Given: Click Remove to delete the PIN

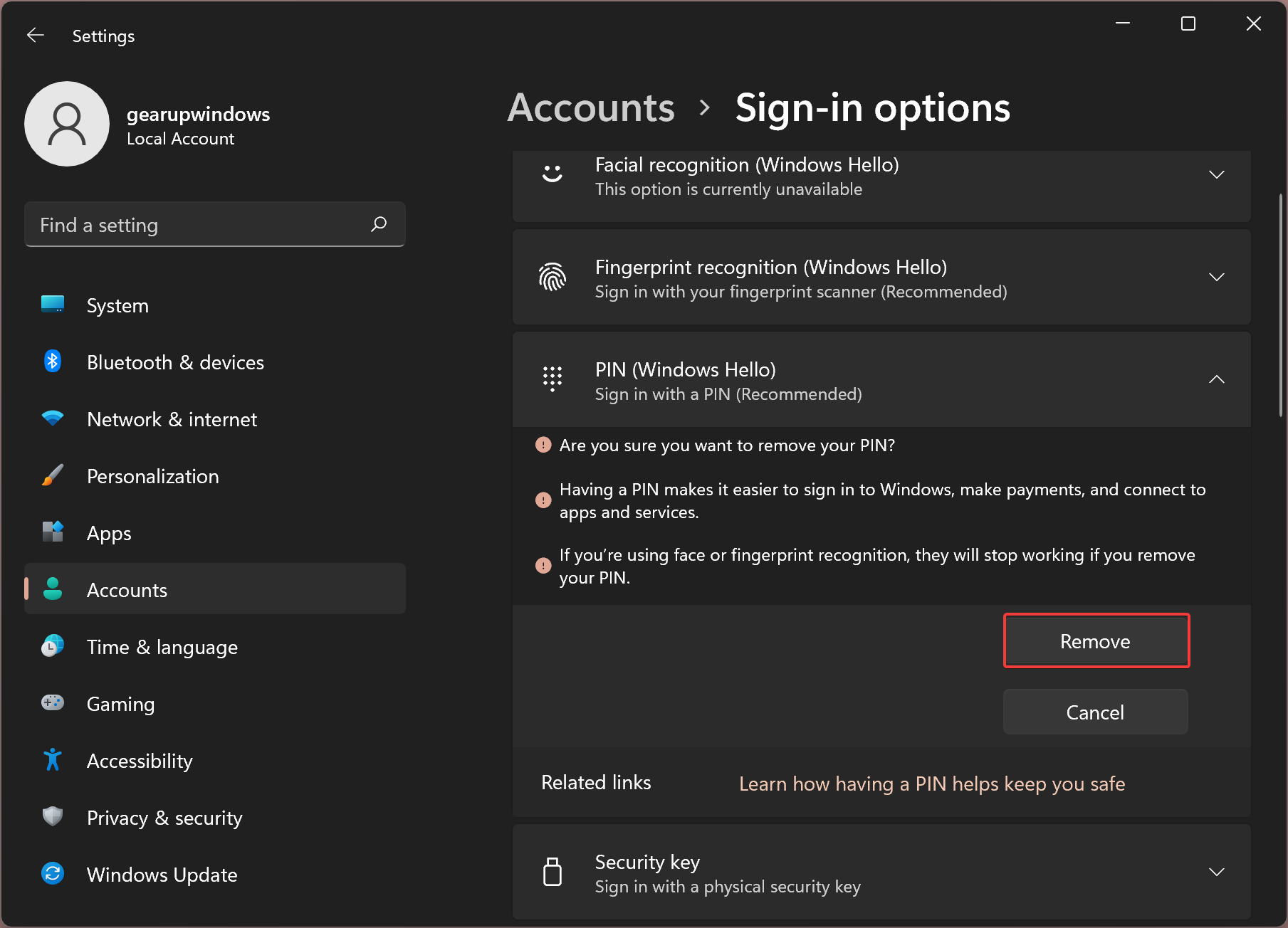Looking at the screenshot, I should (1096, 641).
